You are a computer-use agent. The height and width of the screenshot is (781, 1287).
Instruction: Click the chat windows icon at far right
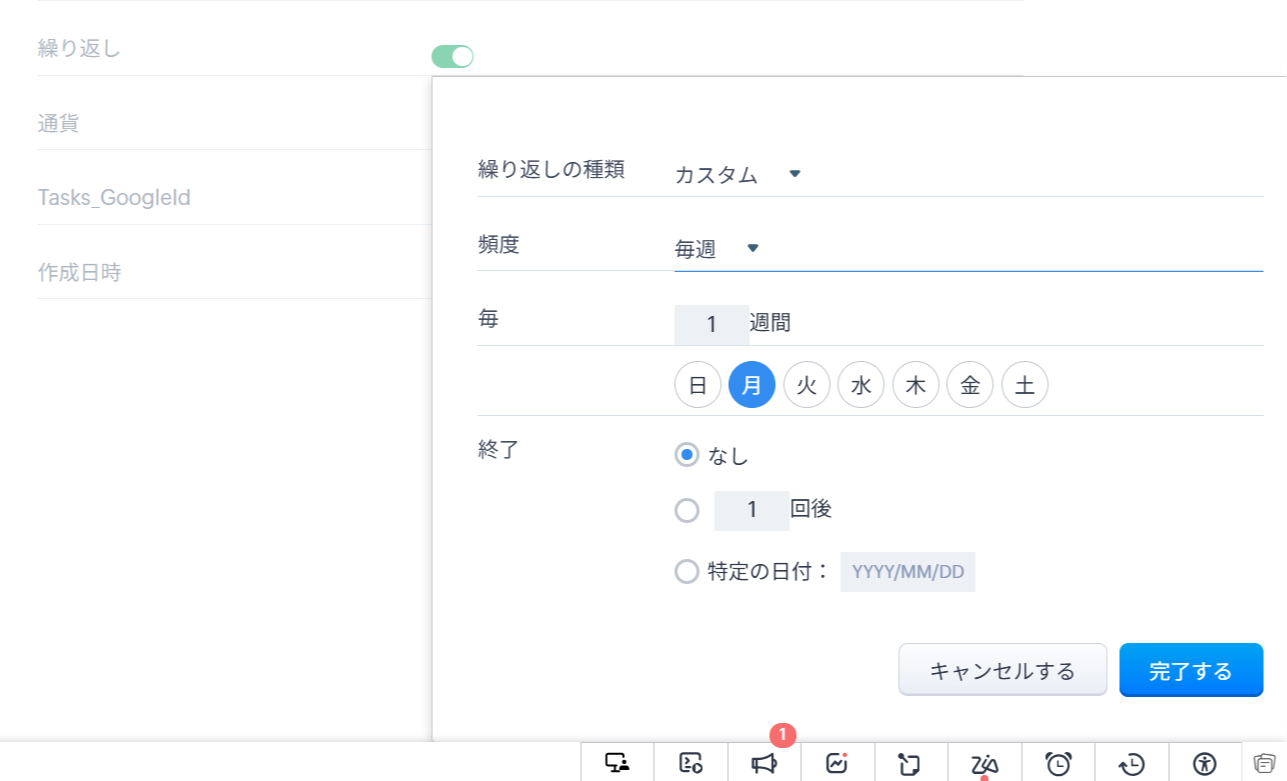(1265, 763)
